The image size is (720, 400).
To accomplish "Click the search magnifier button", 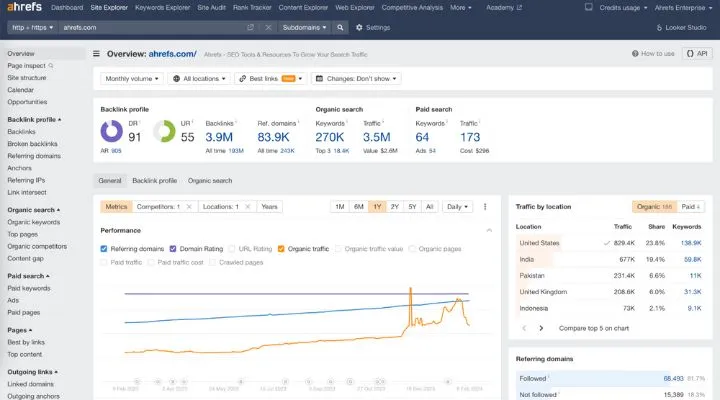I will 340,28.
